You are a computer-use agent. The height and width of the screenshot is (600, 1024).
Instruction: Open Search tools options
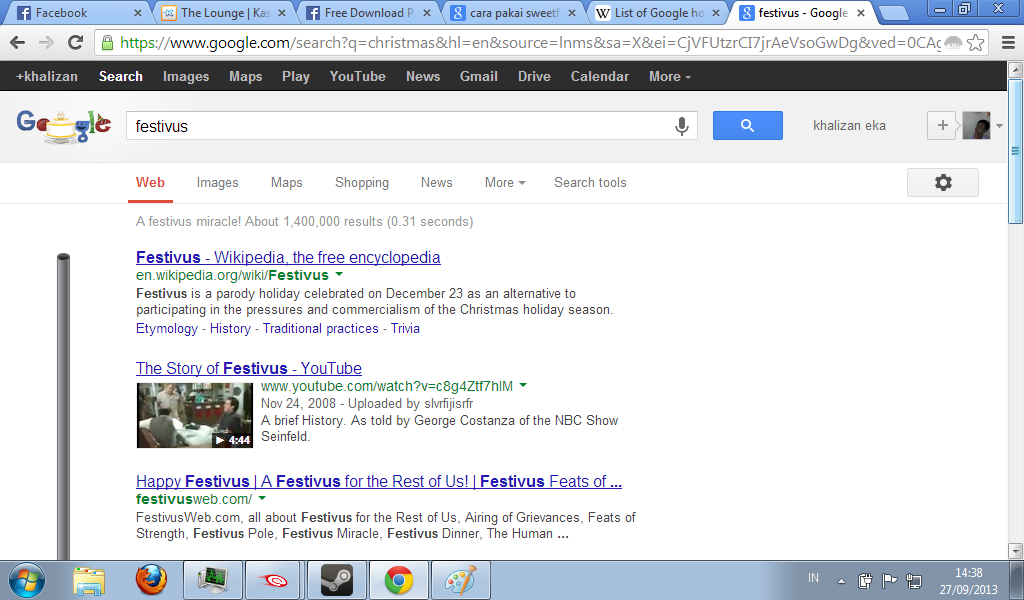point(590,183)
